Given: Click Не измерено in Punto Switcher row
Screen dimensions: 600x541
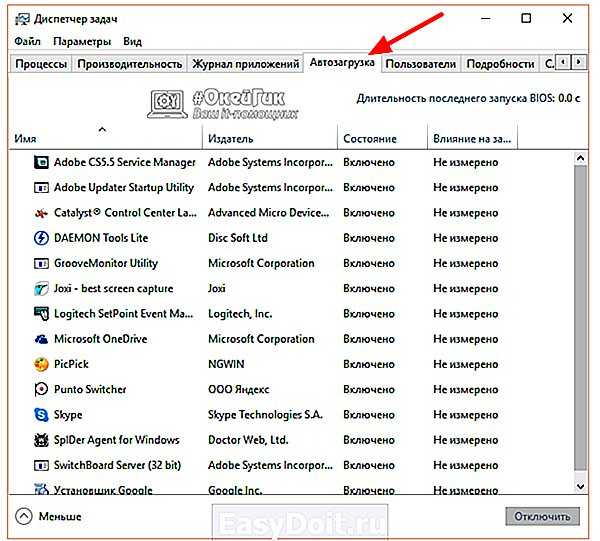Looking at the screenshot, I should (466, 389).
